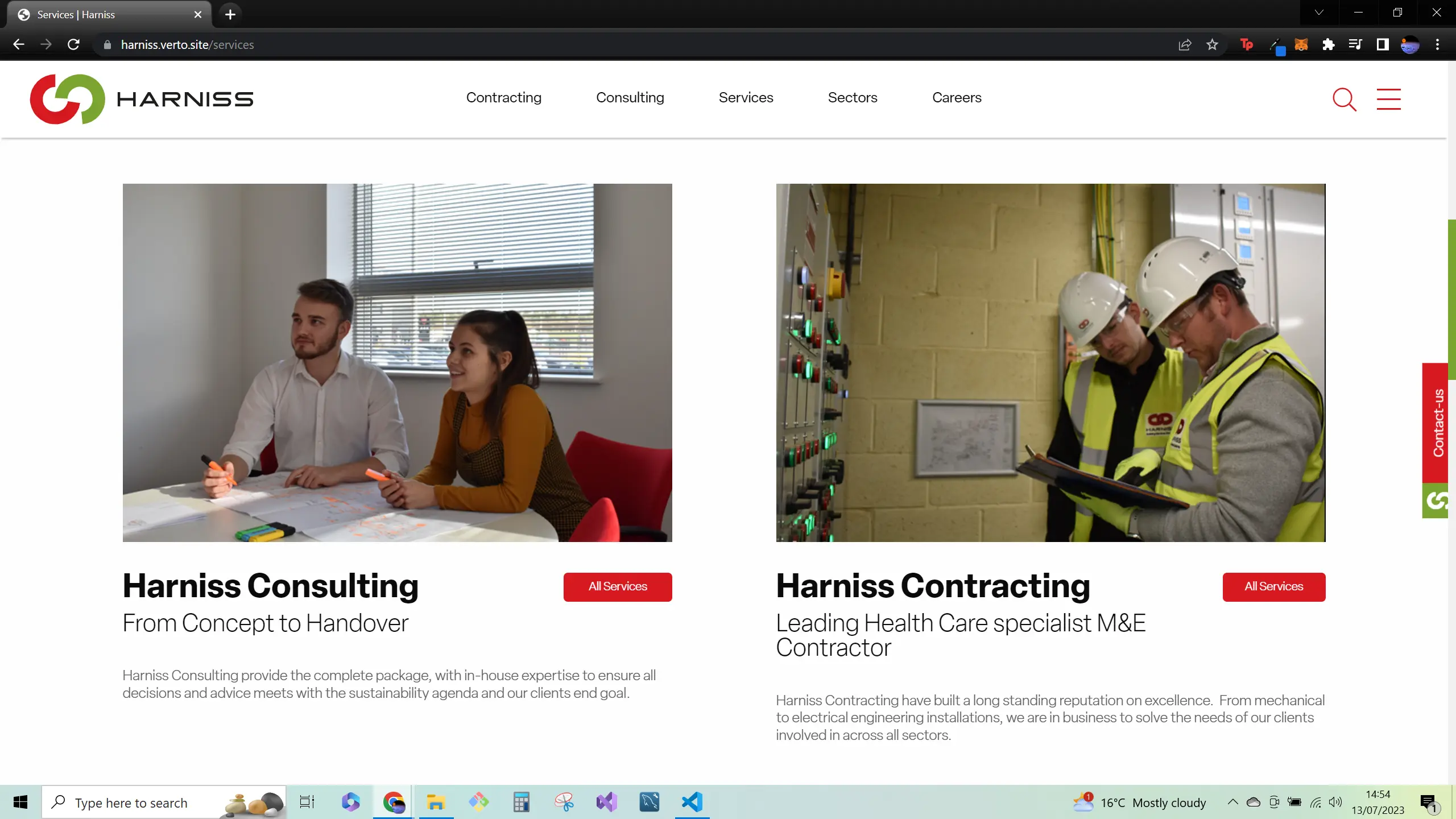Click the address bar
The height and width of the screenshot is (819, 1456).
(x=398, y=44)
